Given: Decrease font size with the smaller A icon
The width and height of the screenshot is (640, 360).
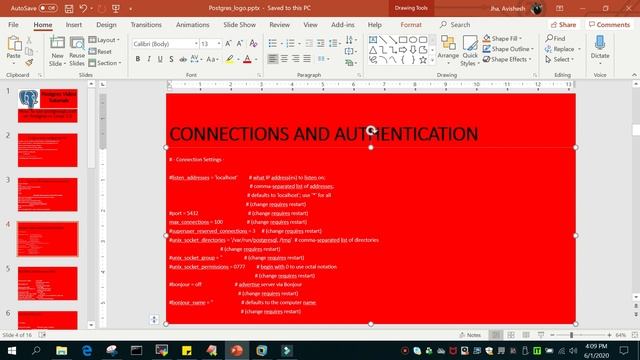Looking at the screenshot, I should point(240,43).
